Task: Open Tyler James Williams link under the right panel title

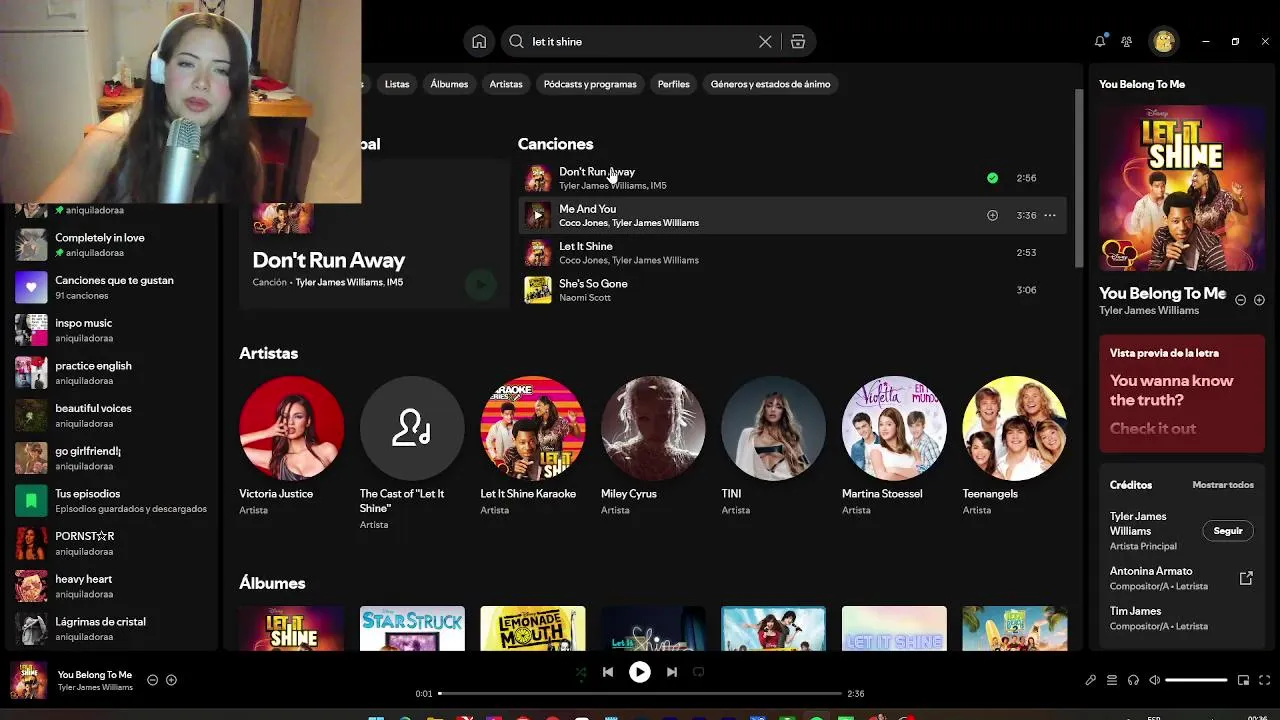Action: point(1149,310)
